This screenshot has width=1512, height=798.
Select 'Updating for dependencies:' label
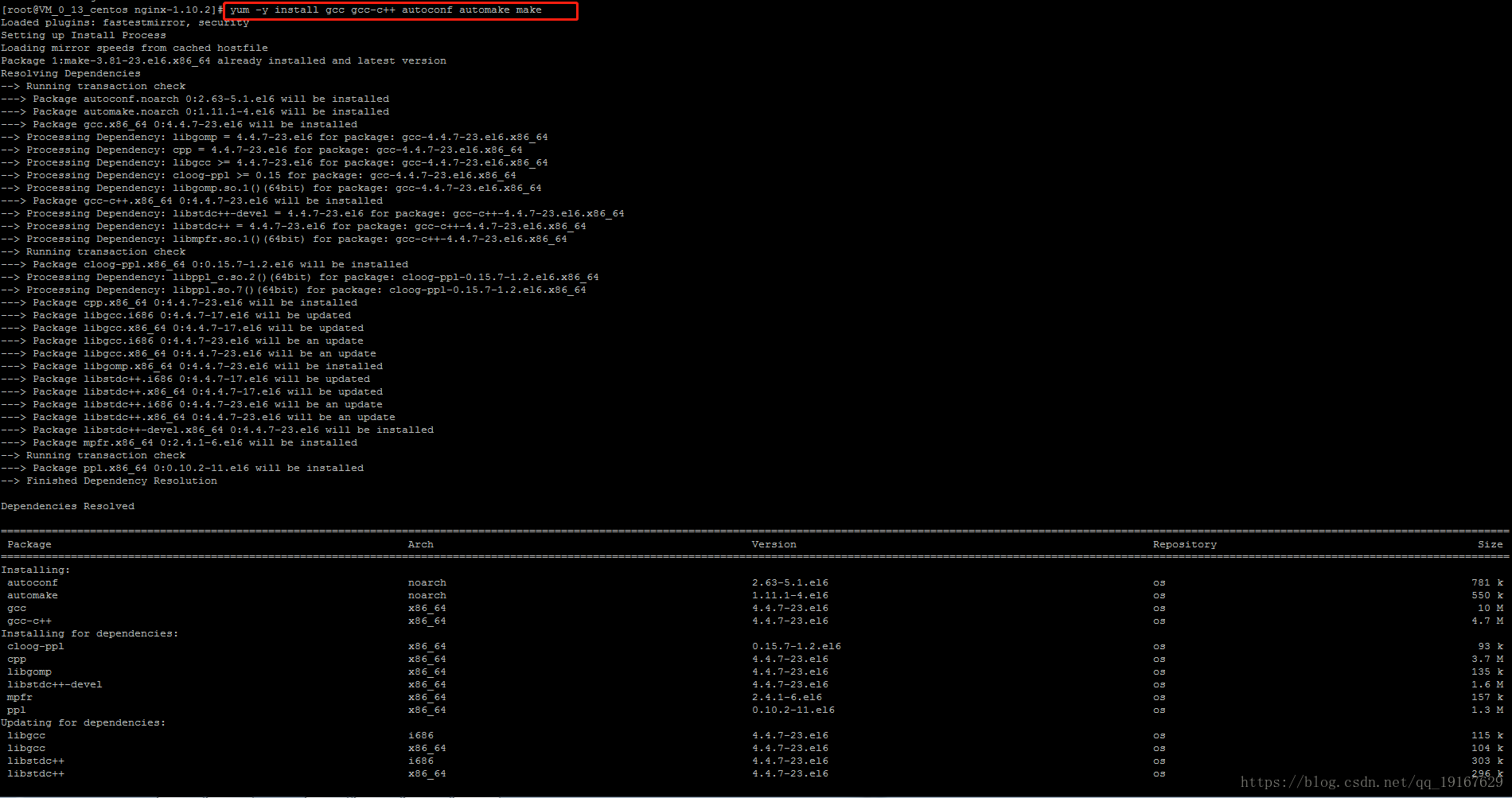(x=84, y=723)
